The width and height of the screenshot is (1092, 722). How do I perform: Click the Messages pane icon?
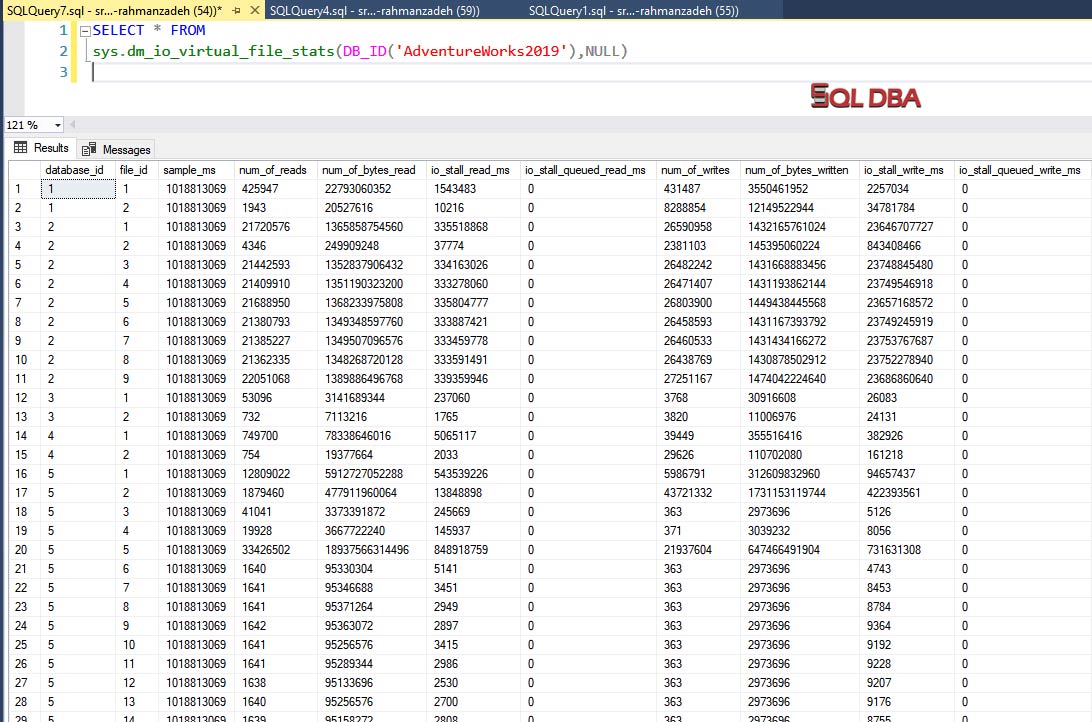90,148
